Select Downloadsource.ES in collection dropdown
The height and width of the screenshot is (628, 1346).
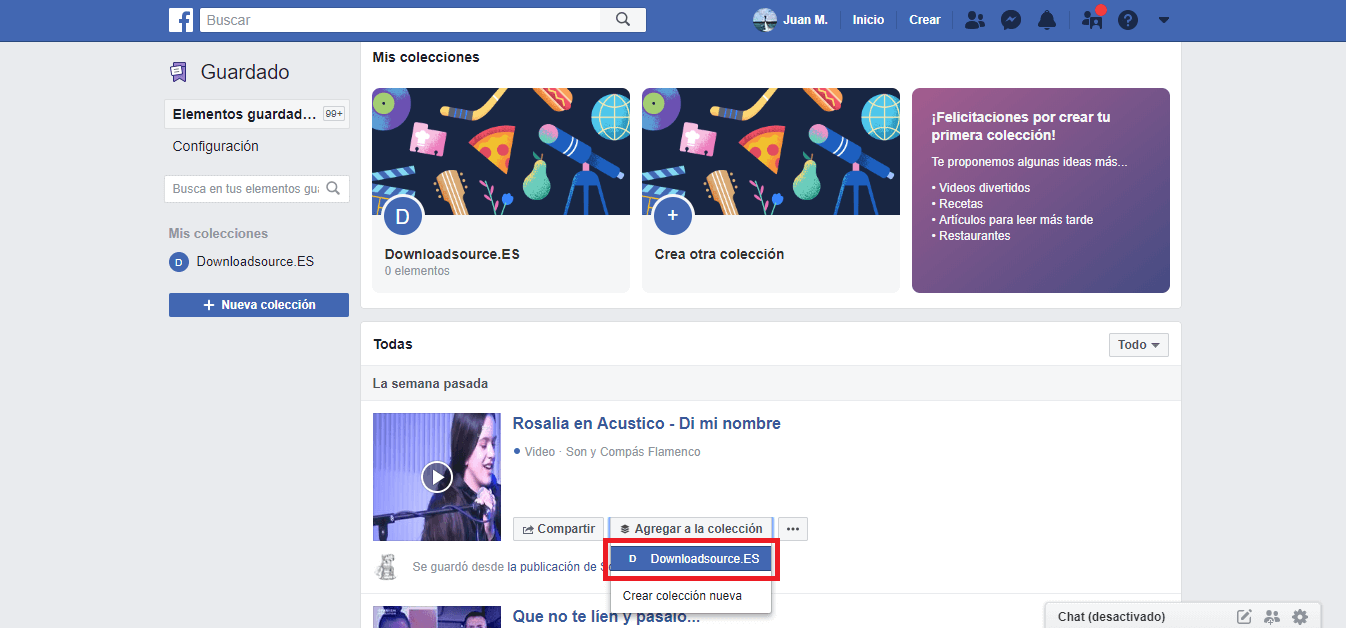point(691,559)
